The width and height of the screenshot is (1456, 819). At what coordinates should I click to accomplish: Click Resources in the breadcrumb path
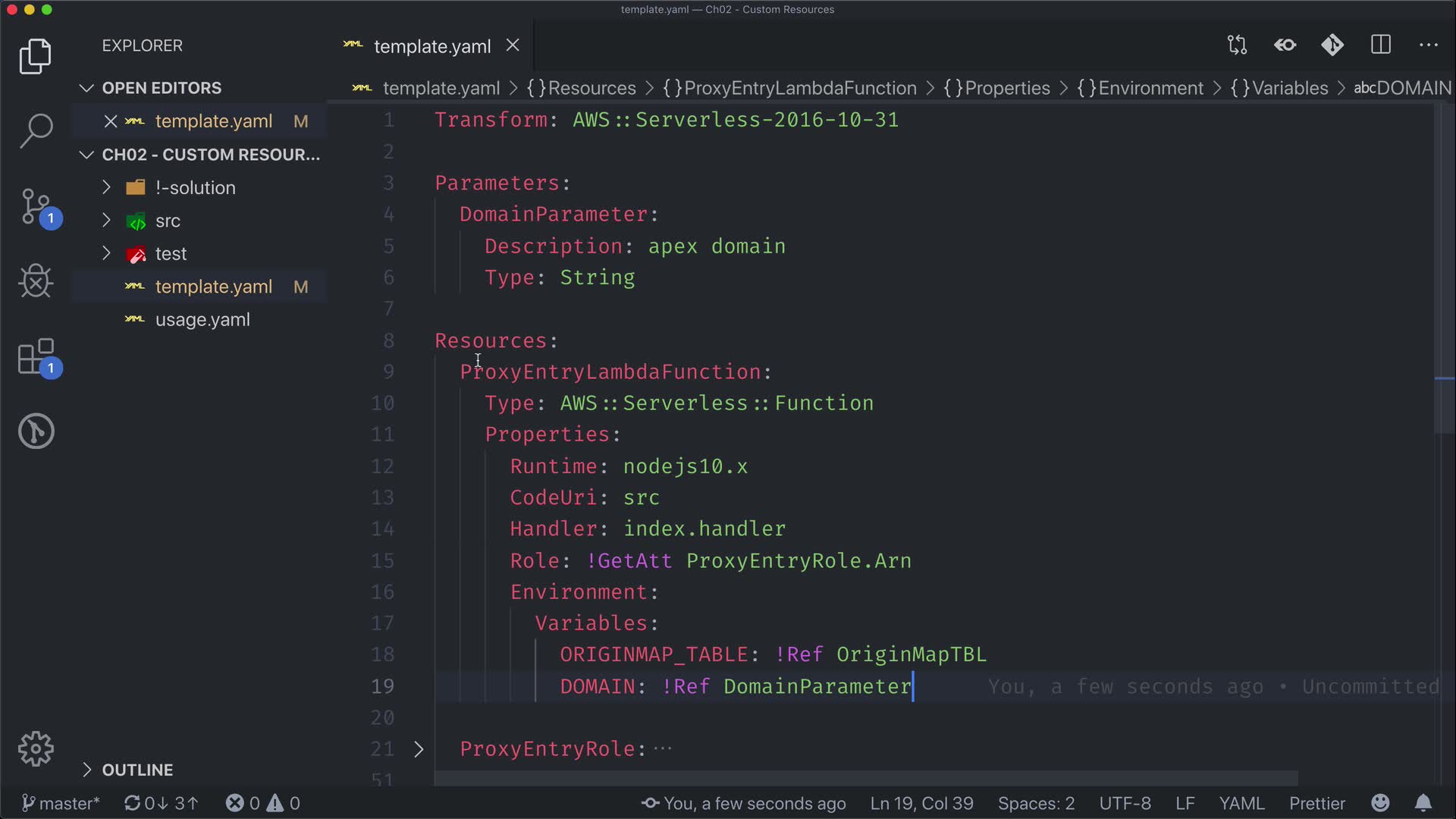[591, 88]
